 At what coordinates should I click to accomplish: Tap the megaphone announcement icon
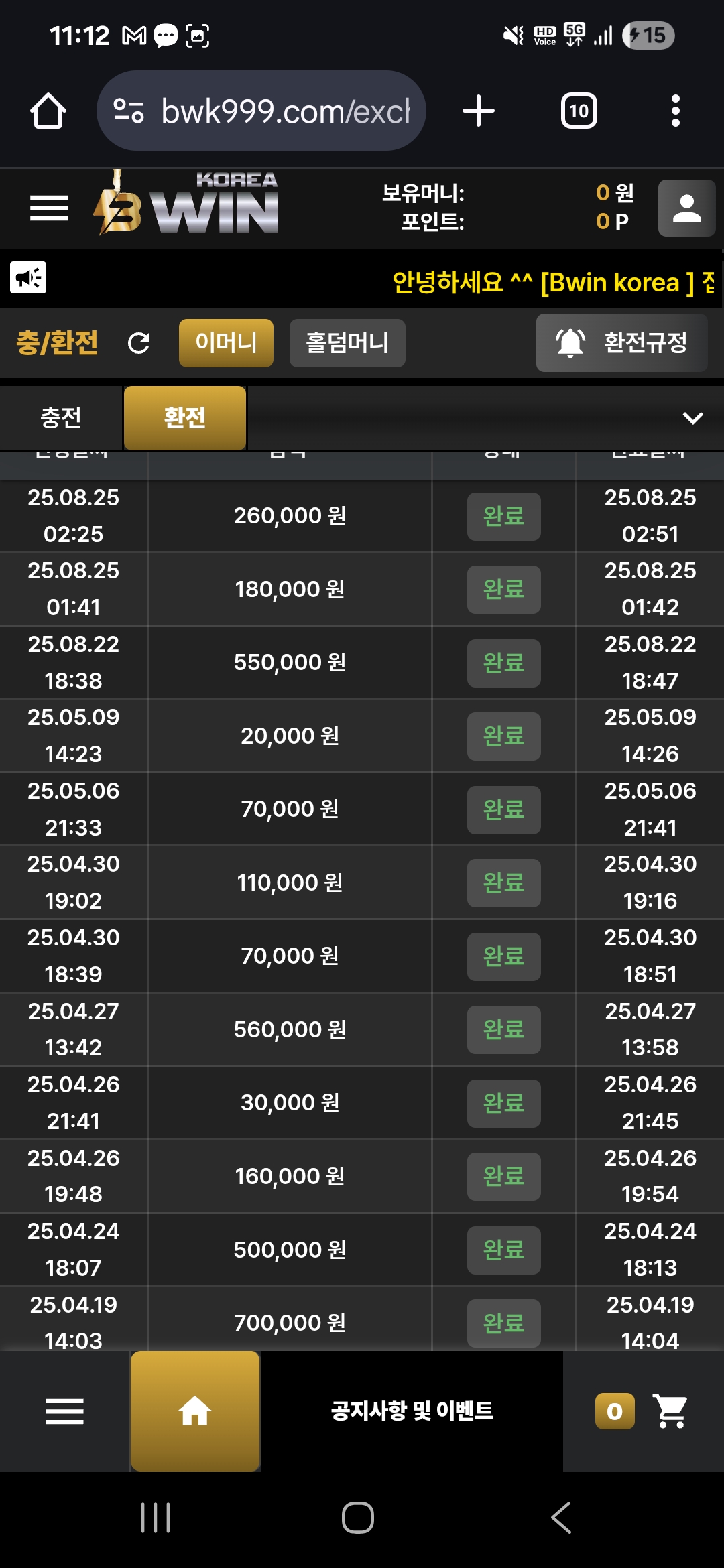[x=28, y=277]
